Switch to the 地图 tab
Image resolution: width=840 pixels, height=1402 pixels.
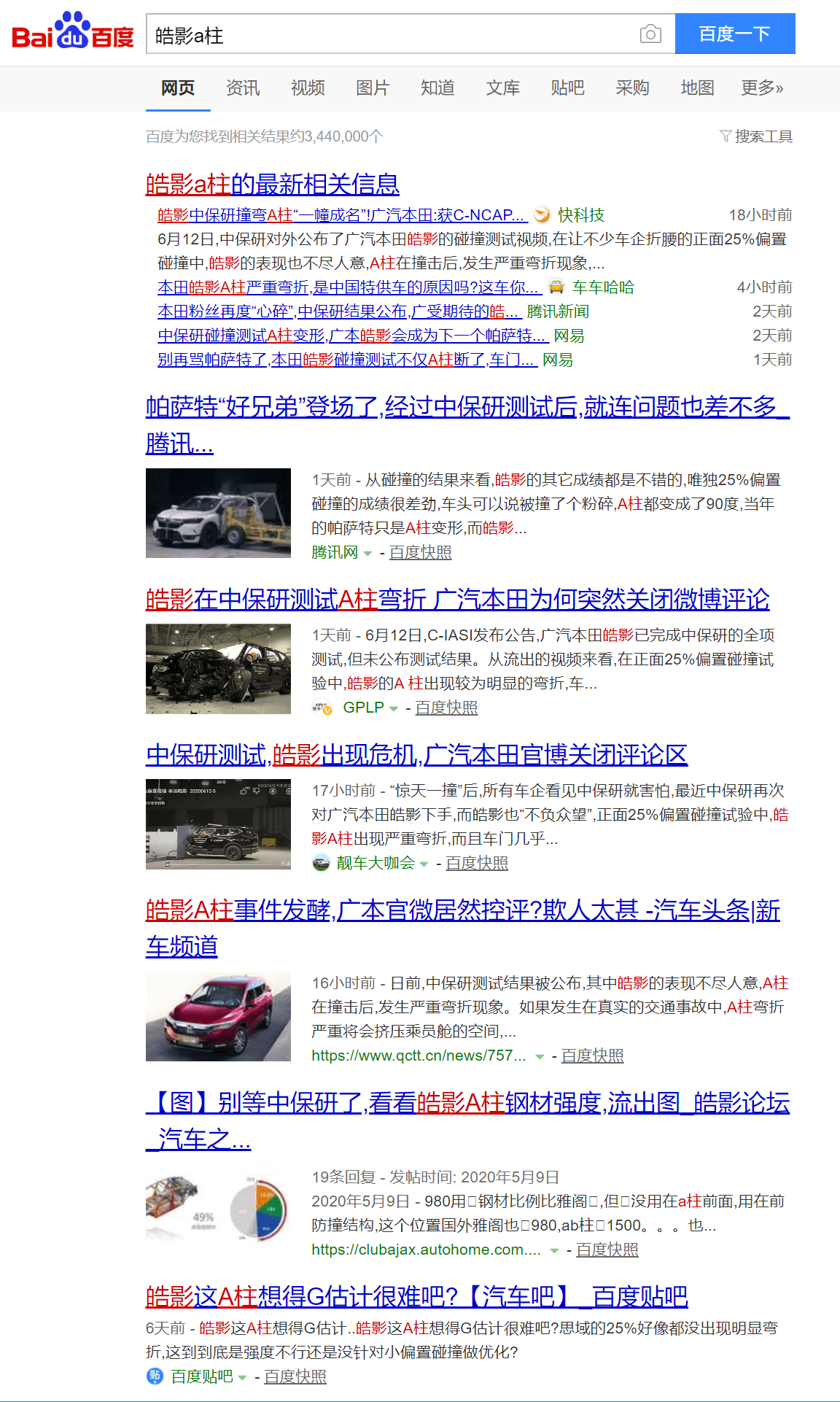[x=697, y=88]
